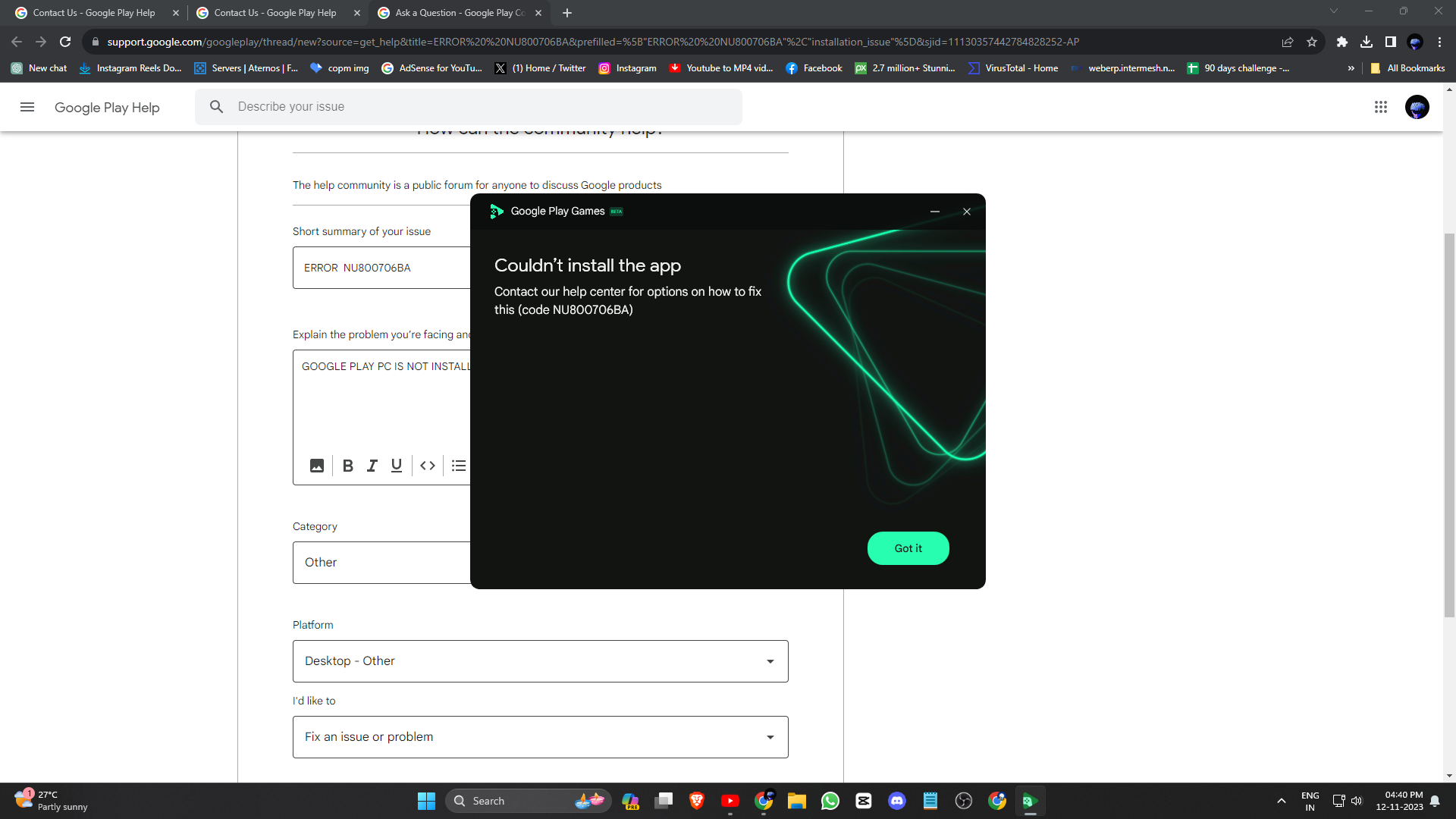Open a new browser tab
This screenshot has width=1456, height=819.
[567, 13]
